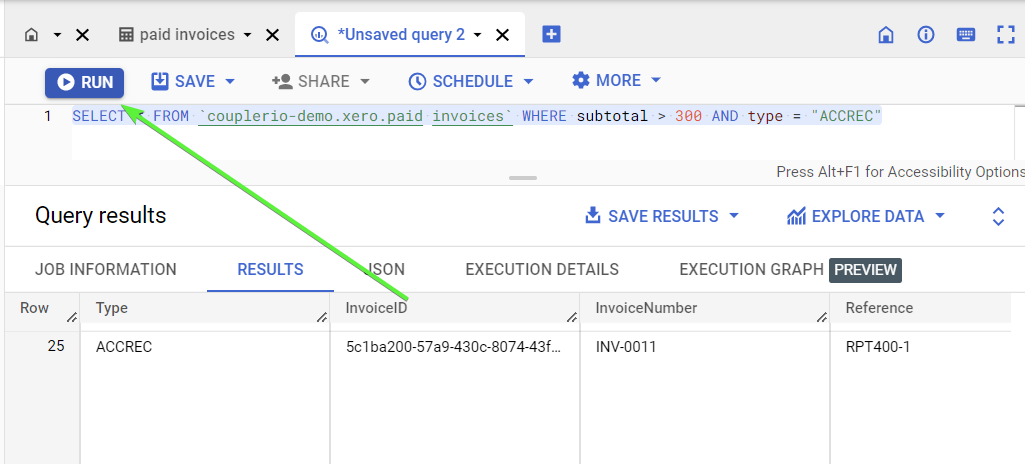
Task: Select the RPT400-1 reference cell
Action: click(877, 347)
